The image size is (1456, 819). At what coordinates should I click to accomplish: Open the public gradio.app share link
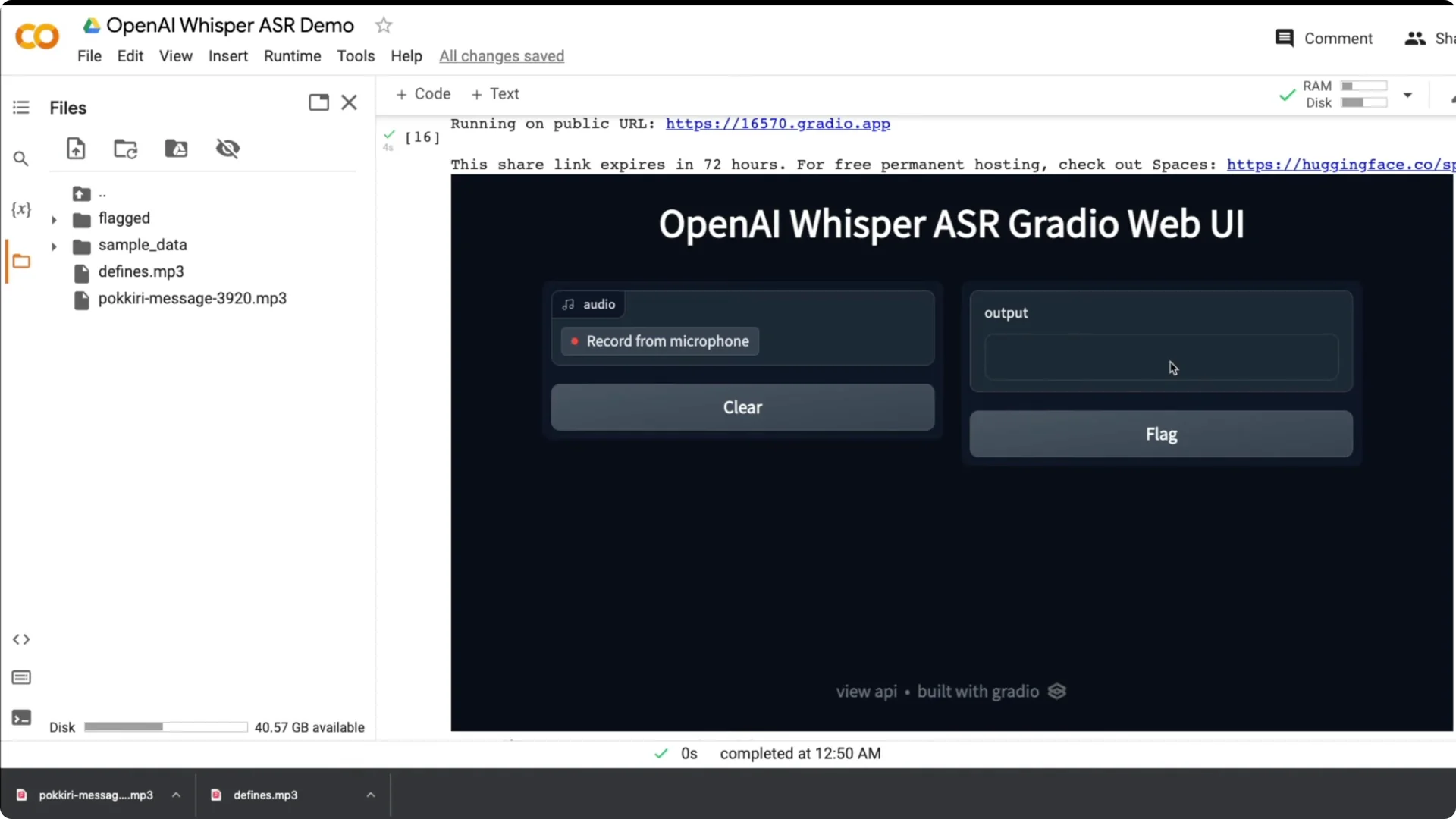click(778, 124)
